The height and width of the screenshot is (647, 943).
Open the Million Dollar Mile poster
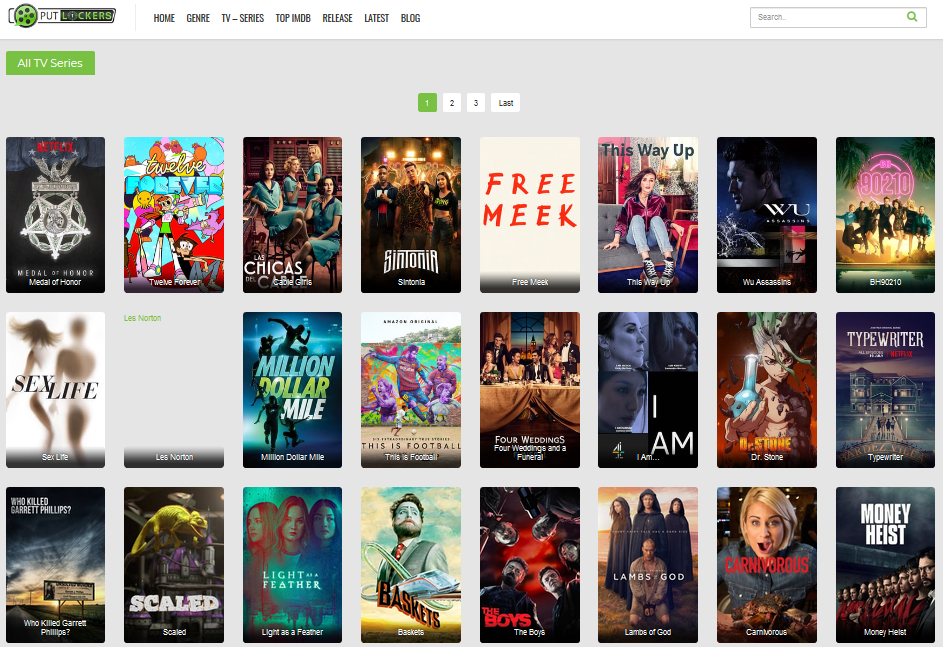pyautogui.click(x=292, y=390)
